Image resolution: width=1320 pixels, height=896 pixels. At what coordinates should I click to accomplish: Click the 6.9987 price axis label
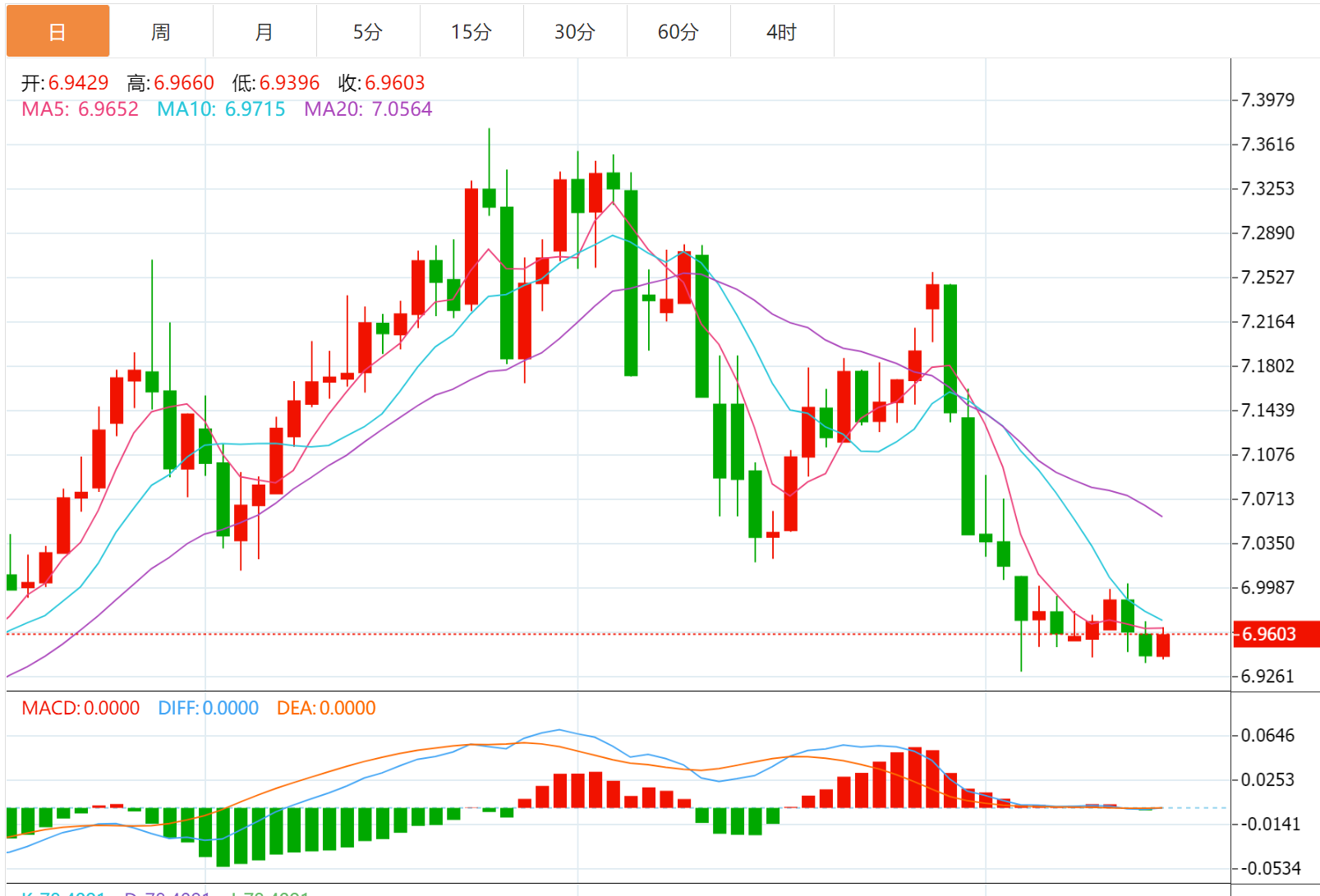[1267, 588]
